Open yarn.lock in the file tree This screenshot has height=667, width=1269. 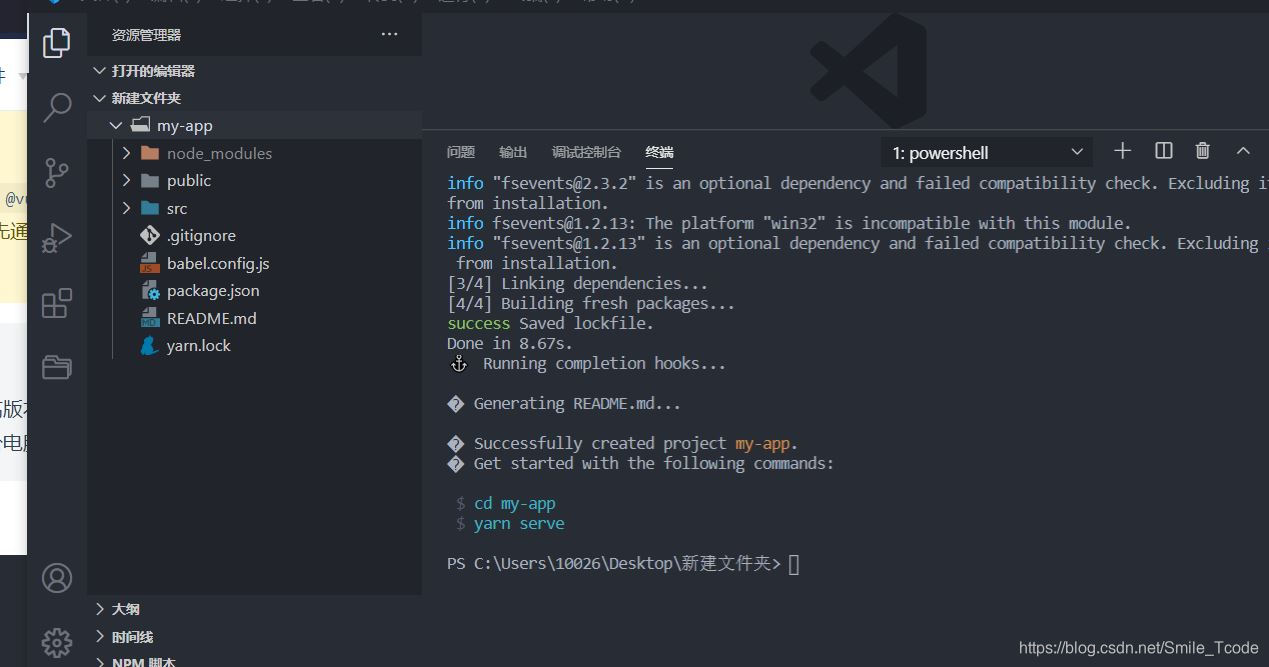[x=198, y=345]
